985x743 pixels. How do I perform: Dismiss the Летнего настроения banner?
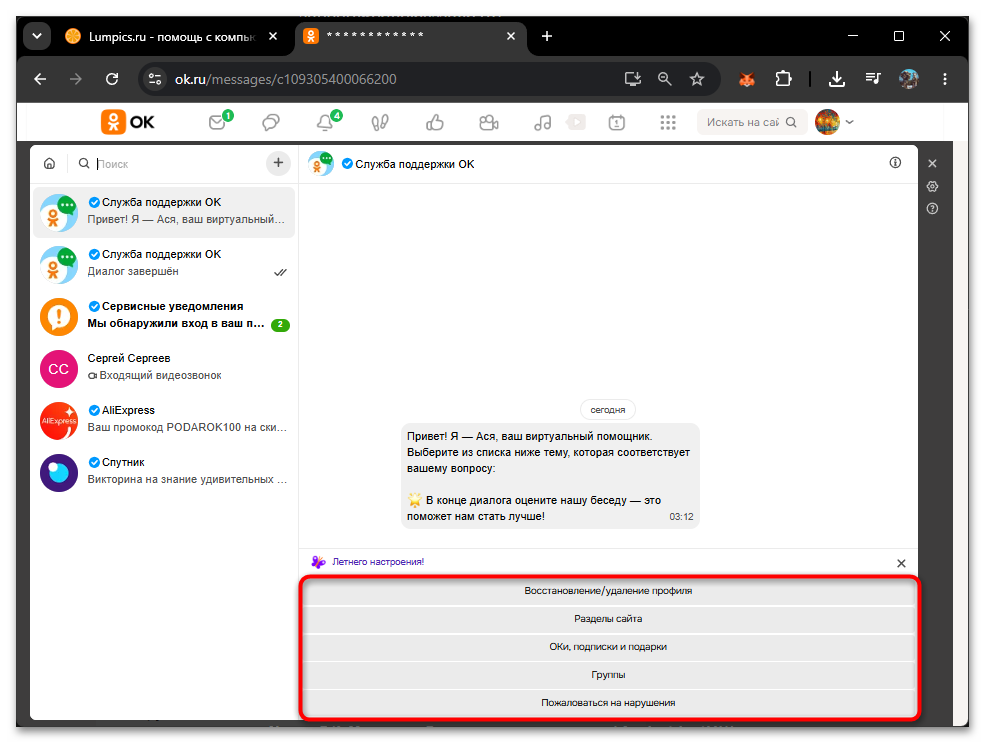[901, 563]
